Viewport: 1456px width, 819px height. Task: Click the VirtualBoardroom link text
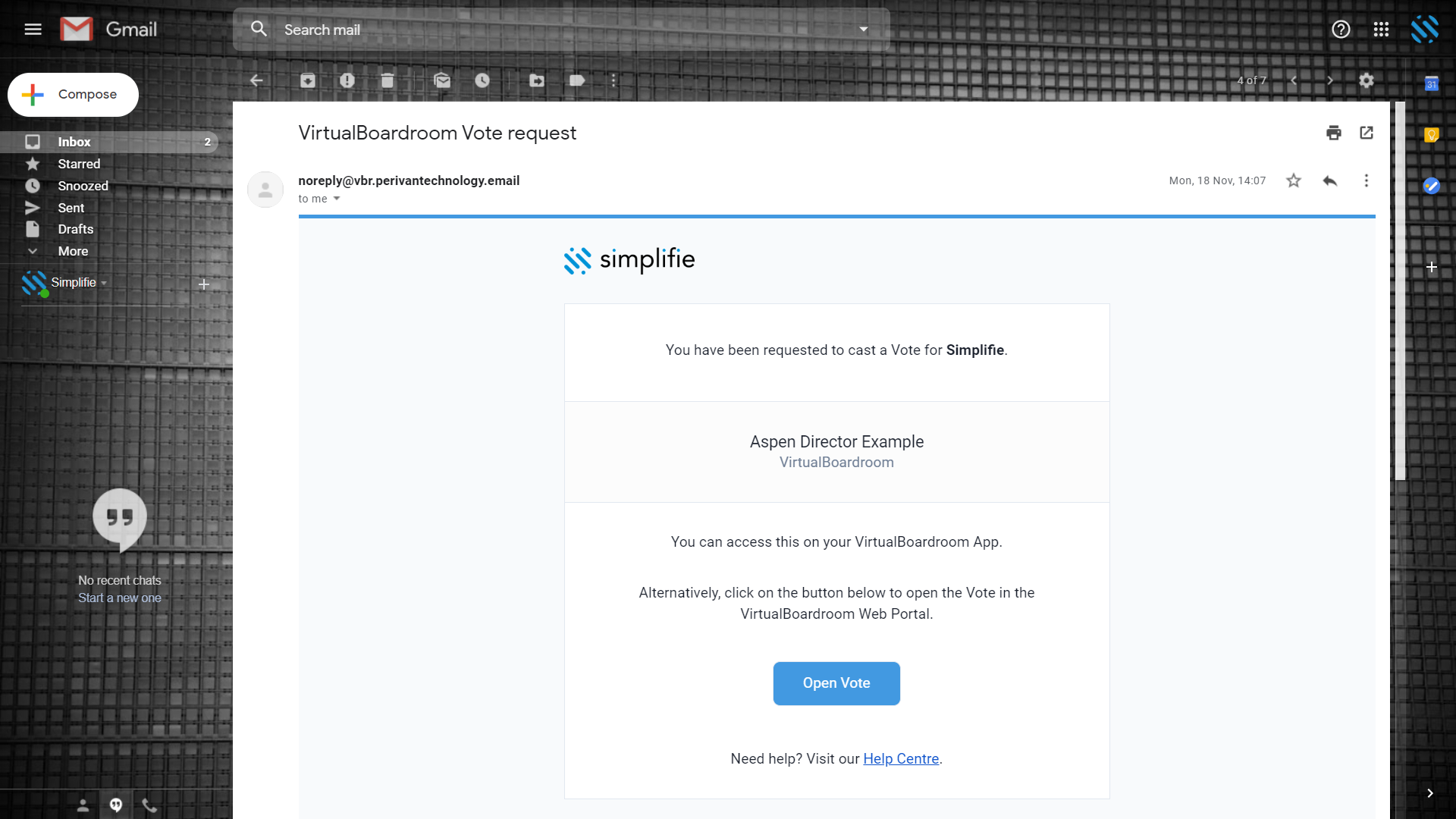(x=836, y=463)
